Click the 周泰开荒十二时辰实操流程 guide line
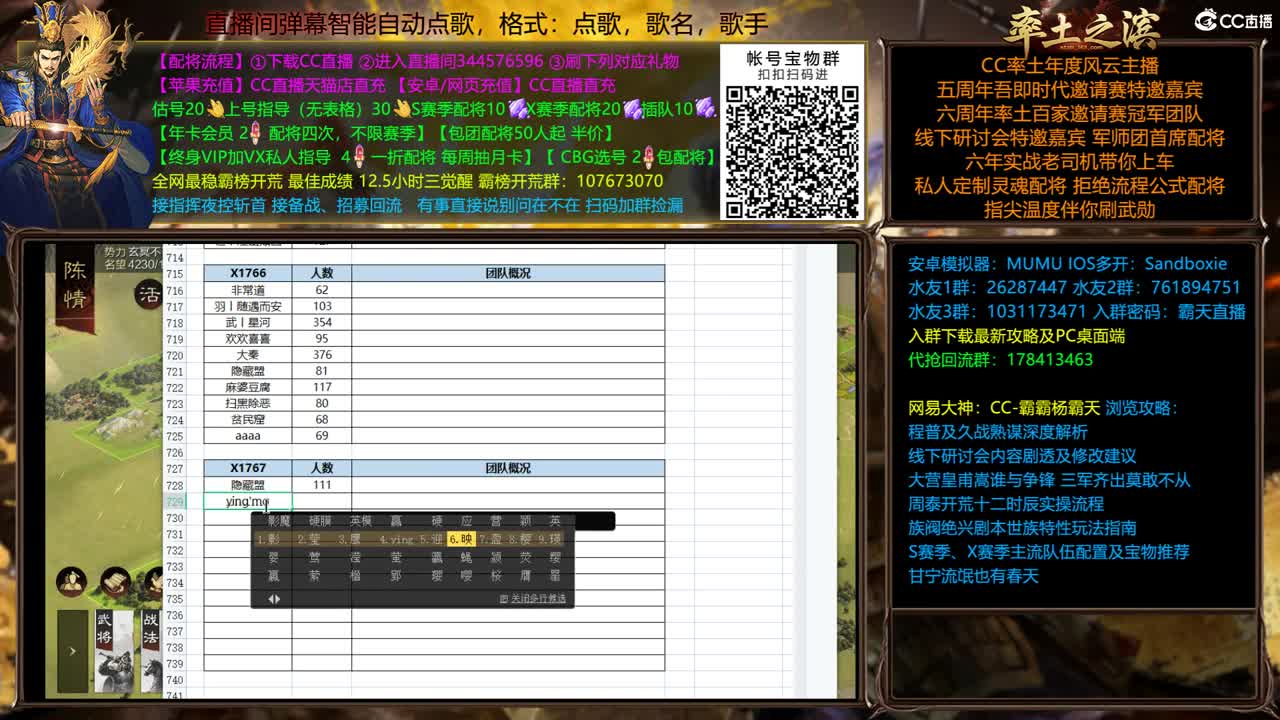The width and height of the screenshot is (1280, 720). click(x=1006, y=504)
